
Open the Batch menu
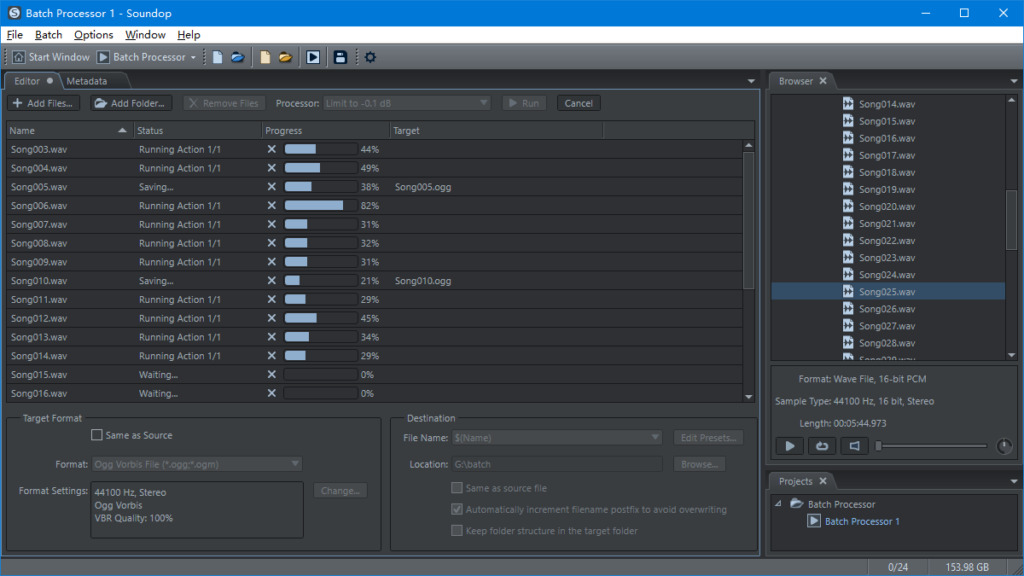tap(48, 34)
